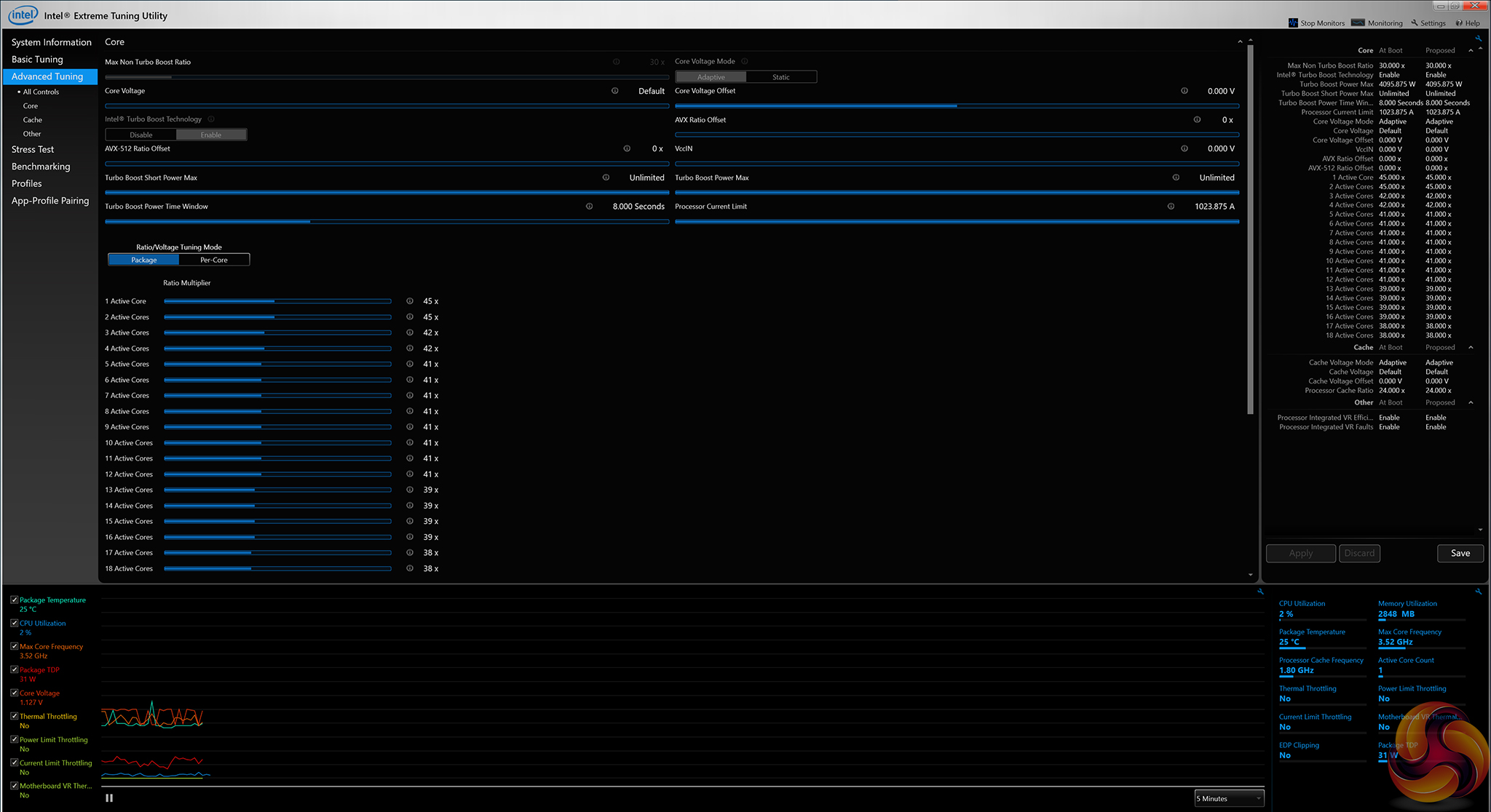
Task: Open the 5 Minutes time range dropdown
Action: [1229, 799]
